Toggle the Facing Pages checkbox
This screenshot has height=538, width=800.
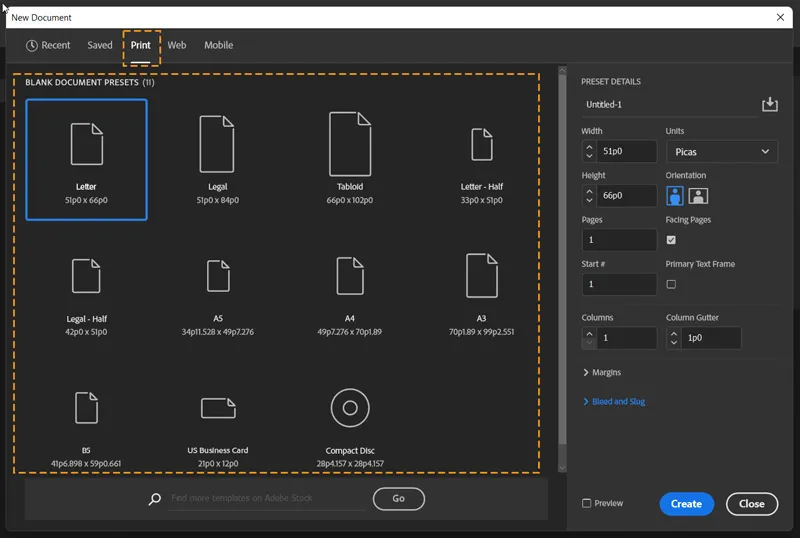[671, 240]
